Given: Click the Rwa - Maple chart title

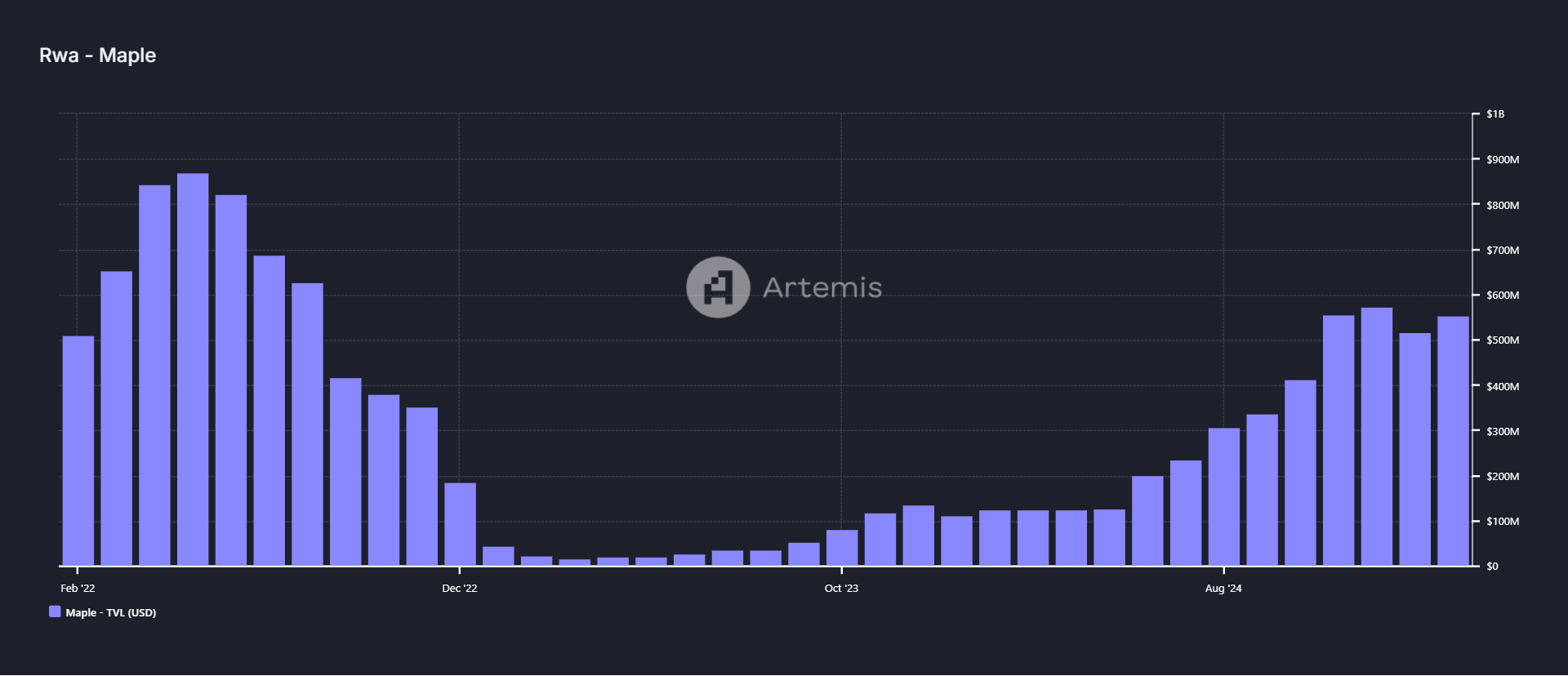Looking at the screenshot, I should click(97, 56).
